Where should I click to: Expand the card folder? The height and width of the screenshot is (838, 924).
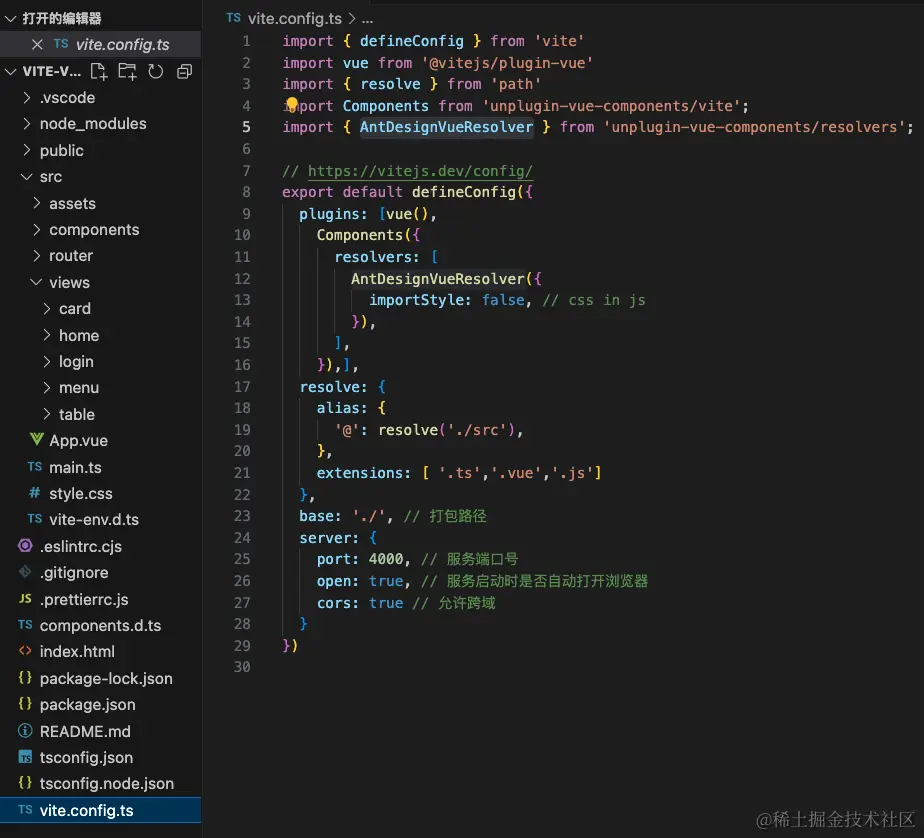tap(47, 308)
